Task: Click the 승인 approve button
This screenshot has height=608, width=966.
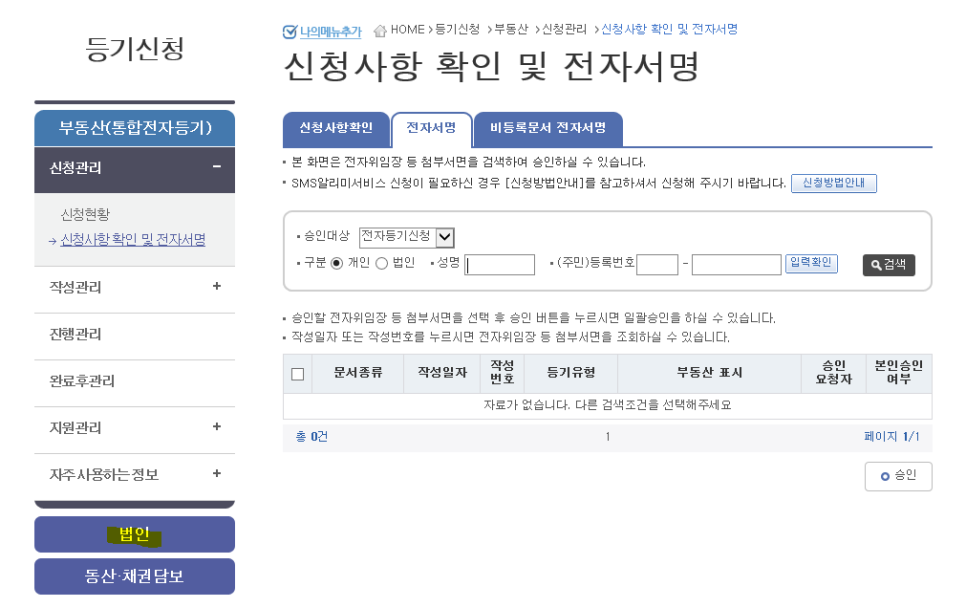Action: (898, 476)
